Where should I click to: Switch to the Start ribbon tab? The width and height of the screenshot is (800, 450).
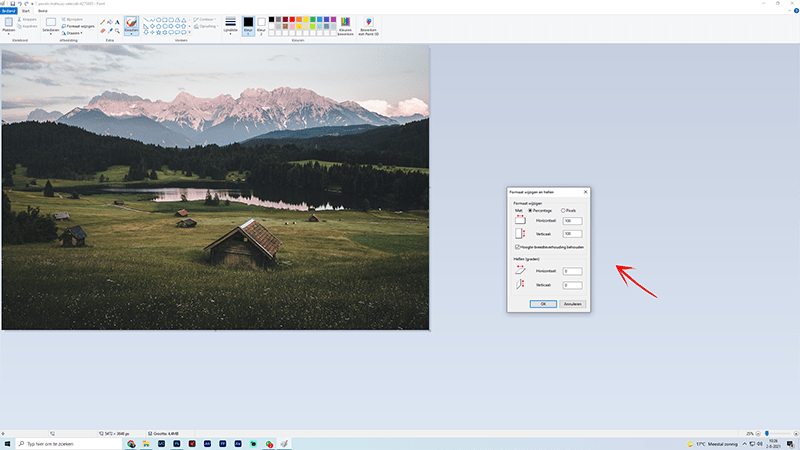[26, 11]
